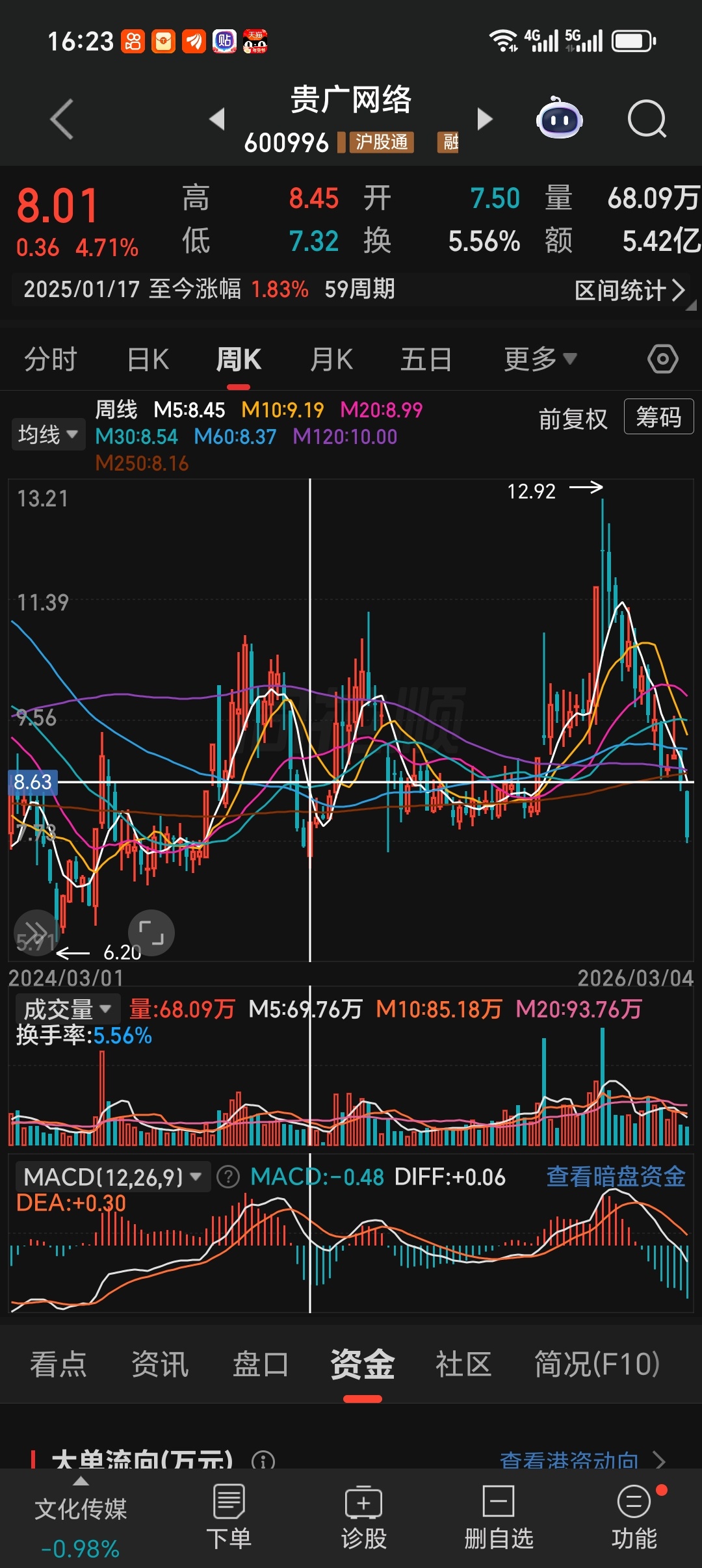Screen dimensions: 702x1568
Task: Tap the 2024/03/01 start date label
Action: (66, 978)
